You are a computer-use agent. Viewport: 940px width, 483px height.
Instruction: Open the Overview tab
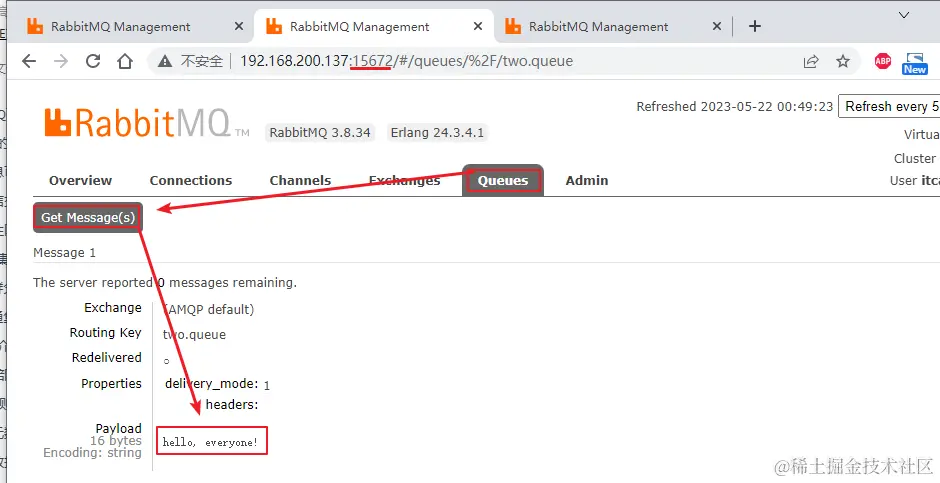80,180
